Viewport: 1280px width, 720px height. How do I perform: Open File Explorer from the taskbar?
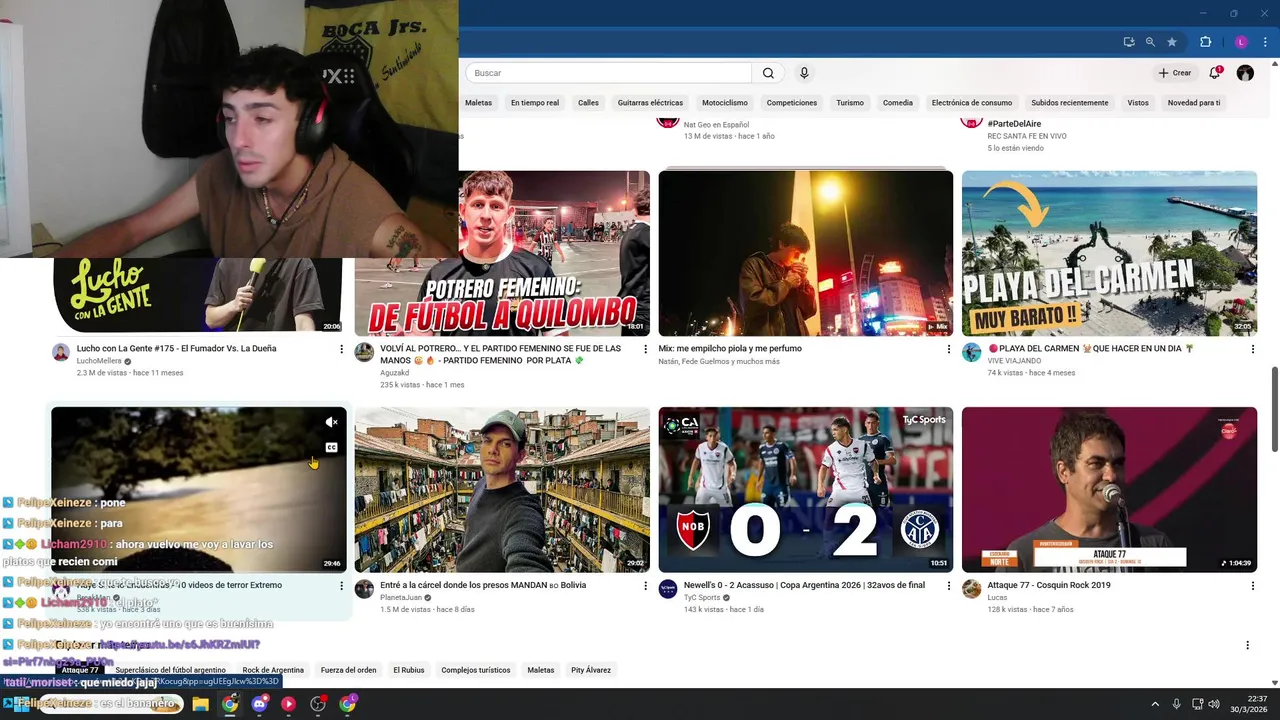coord(200,704)
